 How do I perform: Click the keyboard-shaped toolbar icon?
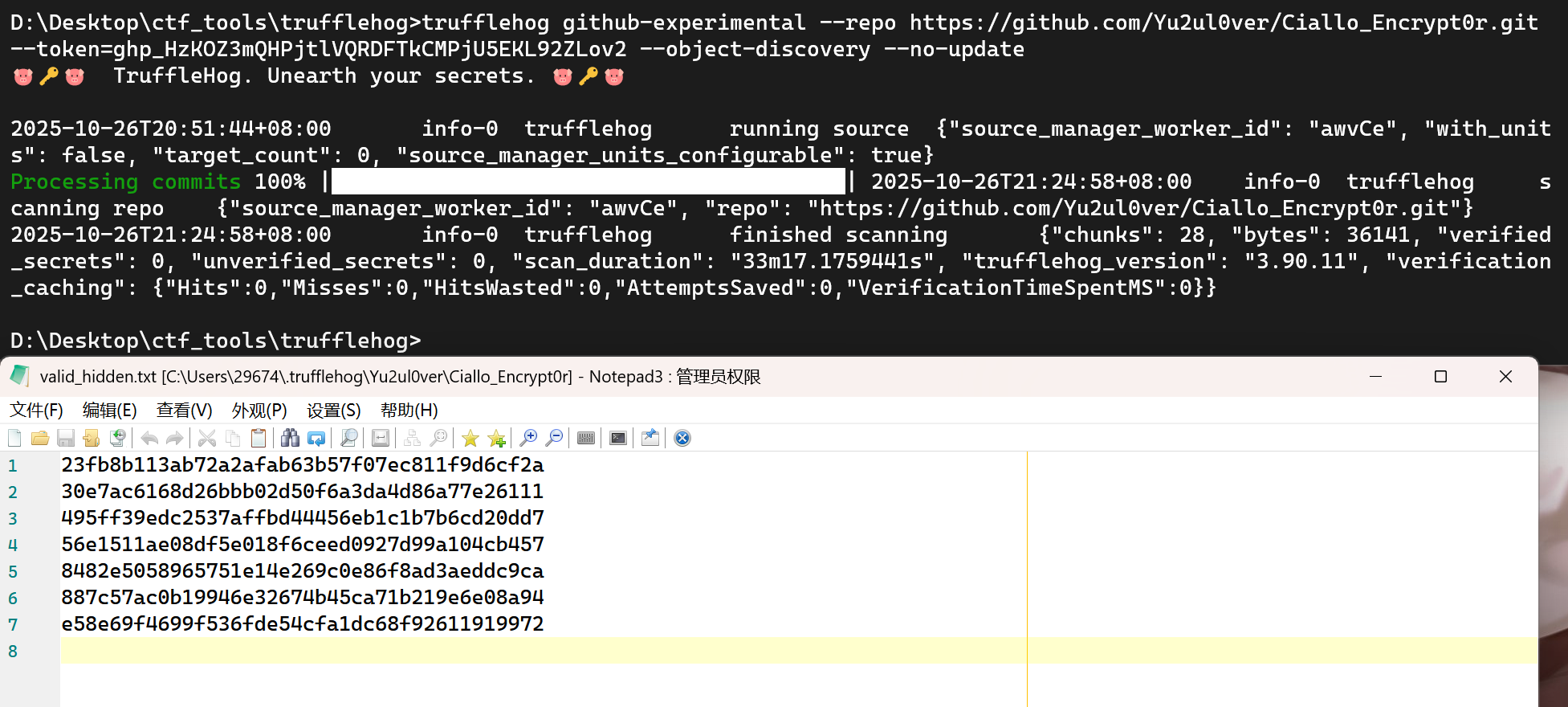[586, 438]
